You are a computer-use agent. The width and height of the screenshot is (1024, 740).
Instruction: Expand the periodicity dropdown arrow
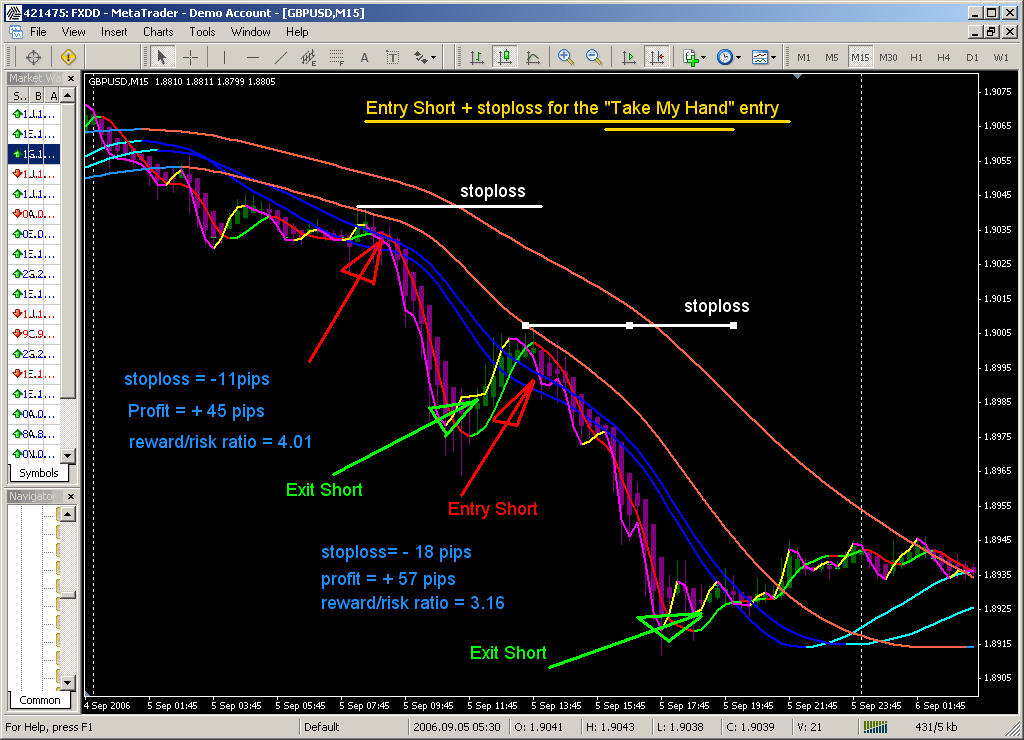pyautogui.click(x=738, y=58)
